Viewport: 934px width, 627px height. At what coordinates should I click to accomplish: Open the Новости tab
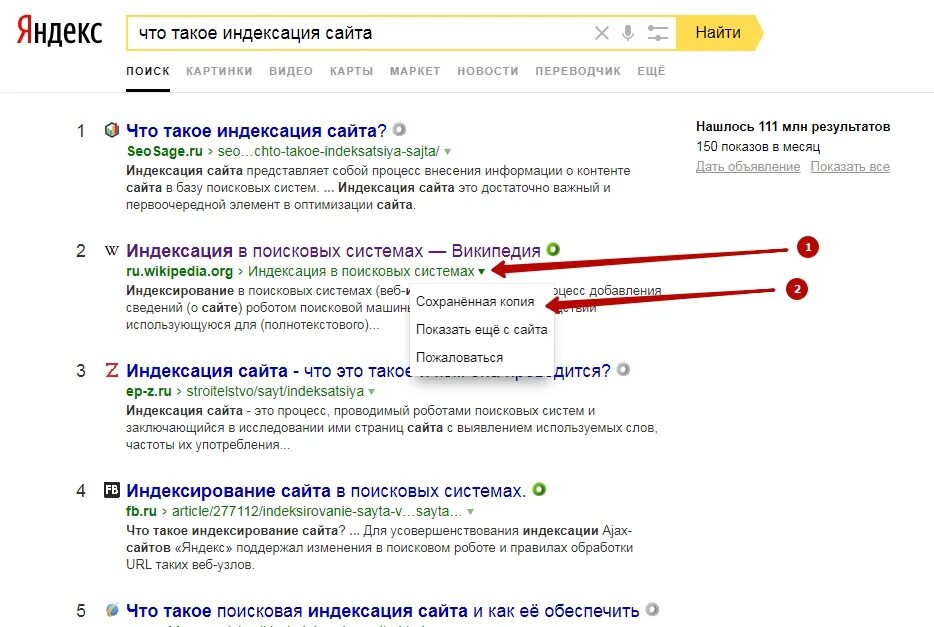(x=488, y=71)
